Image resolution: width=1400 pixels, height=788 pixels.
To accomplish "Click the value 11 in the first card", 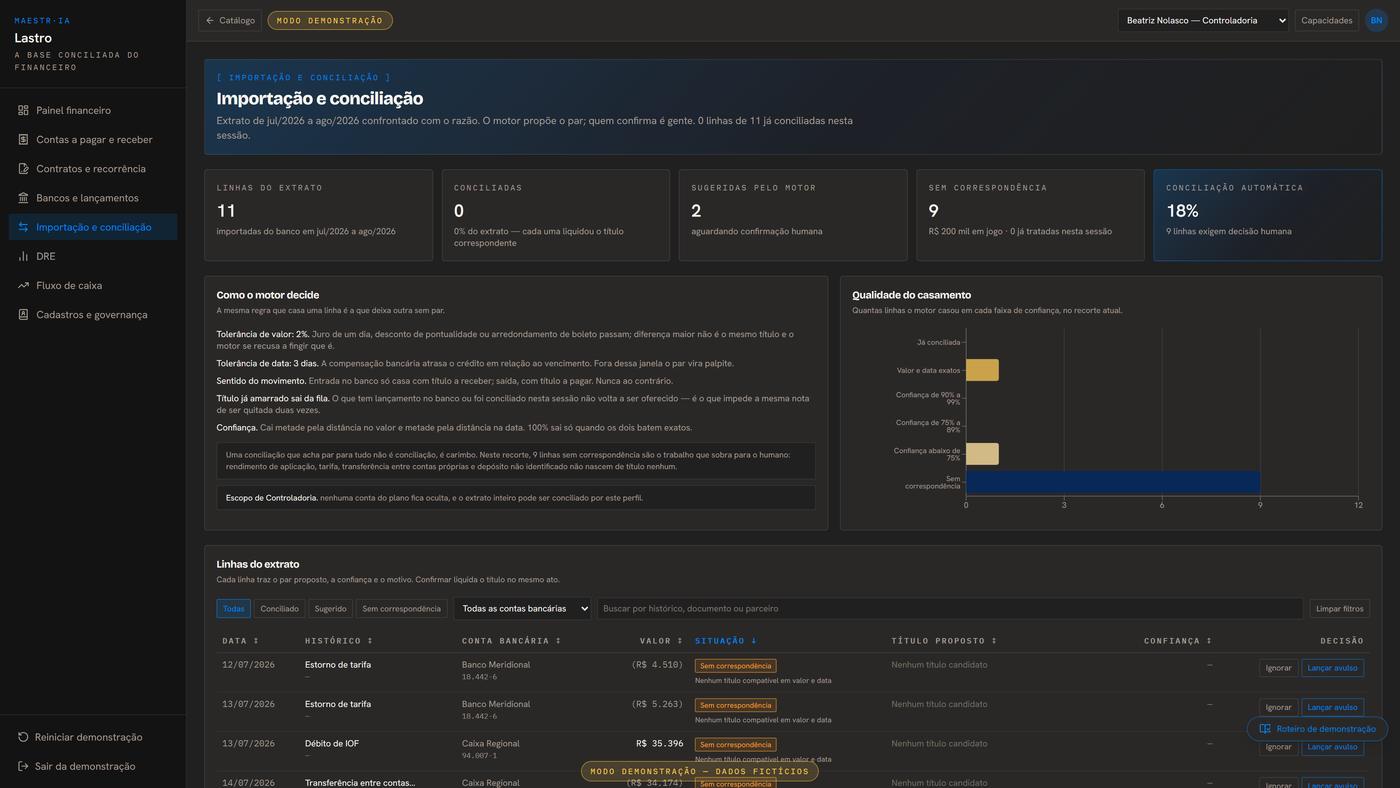I will pyautogui.click(x=226, y=211).
